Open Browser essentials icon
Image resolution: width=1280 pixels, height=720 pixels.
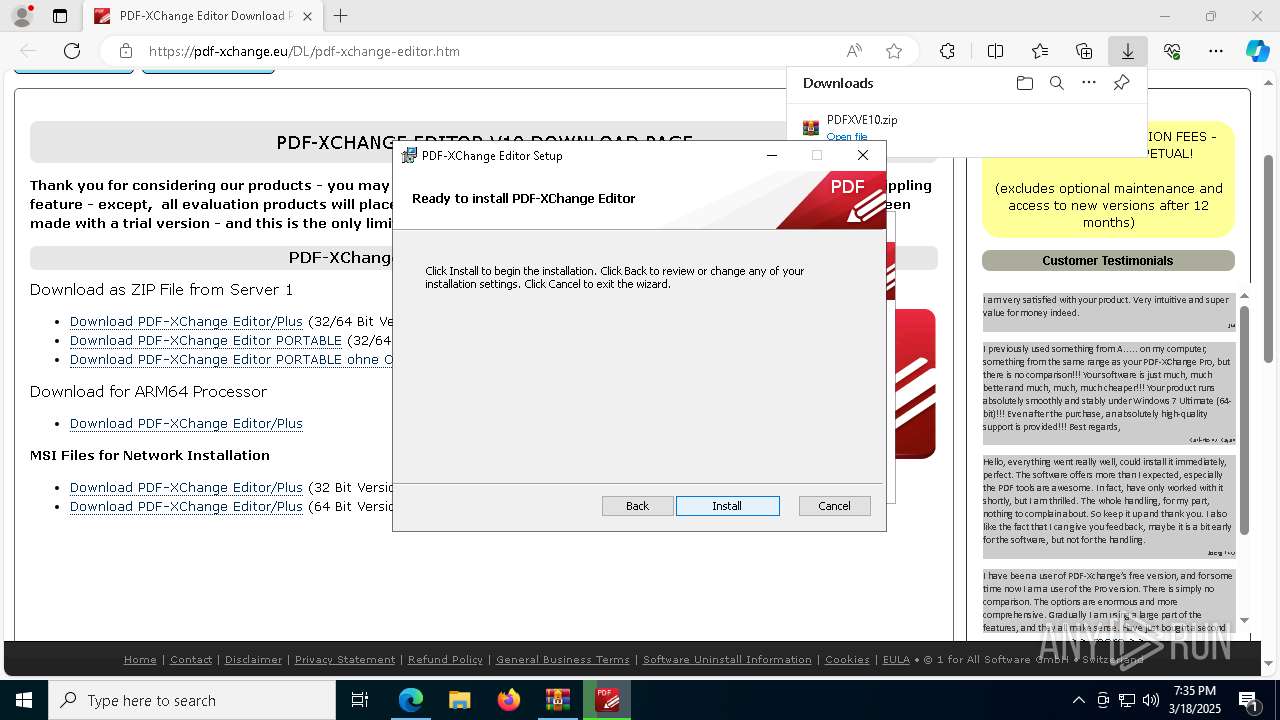click(x=1172, y=51)
